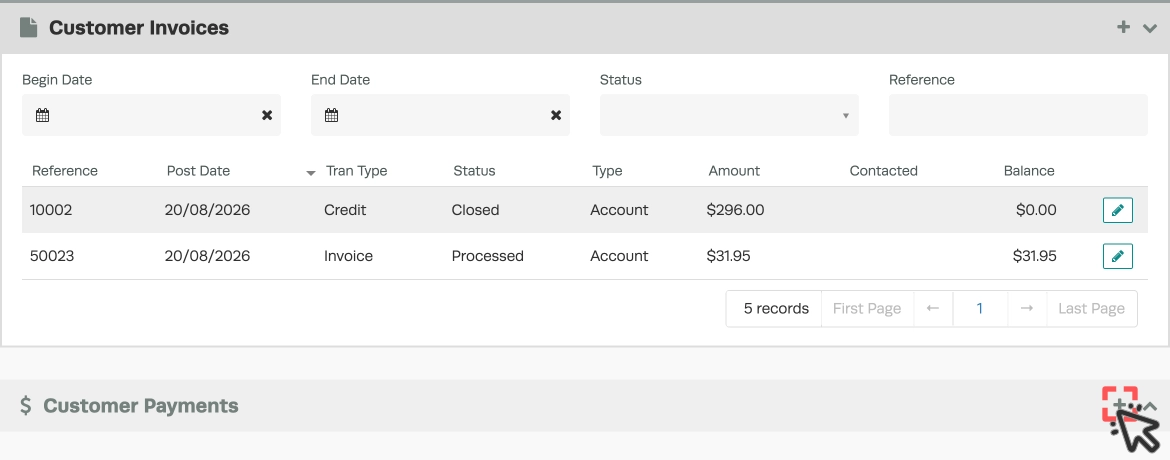The image size is (1170, 460).
Task: Go to Last Page of records
Action: (x=1092, y=308)
